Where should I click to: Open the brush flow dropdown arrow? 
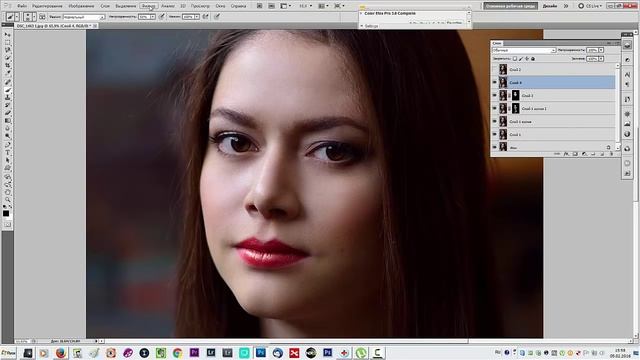point(197,17)
